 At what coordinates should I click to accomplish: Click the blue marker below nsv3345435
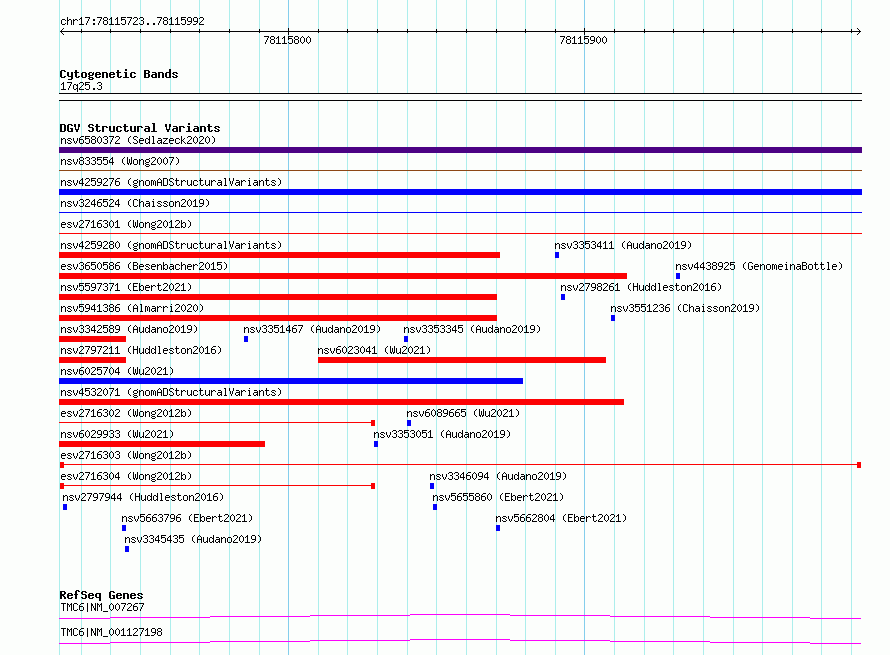click(x=127, y=549)
